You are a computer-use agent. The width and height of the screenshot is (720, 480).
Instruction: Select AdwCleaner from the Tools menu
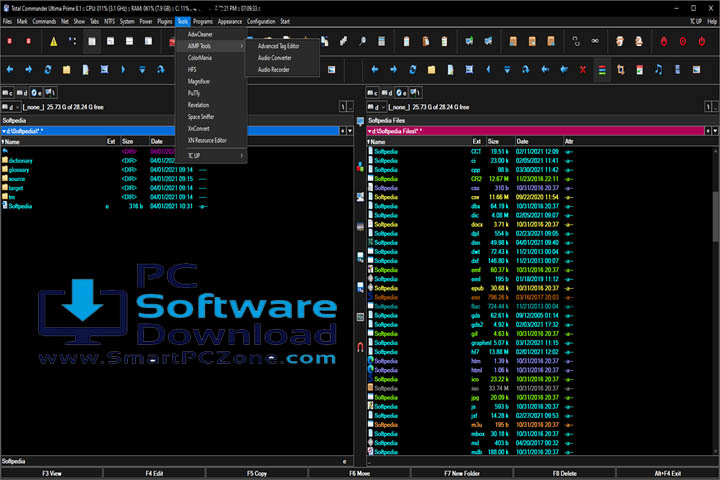pos(211,34)
